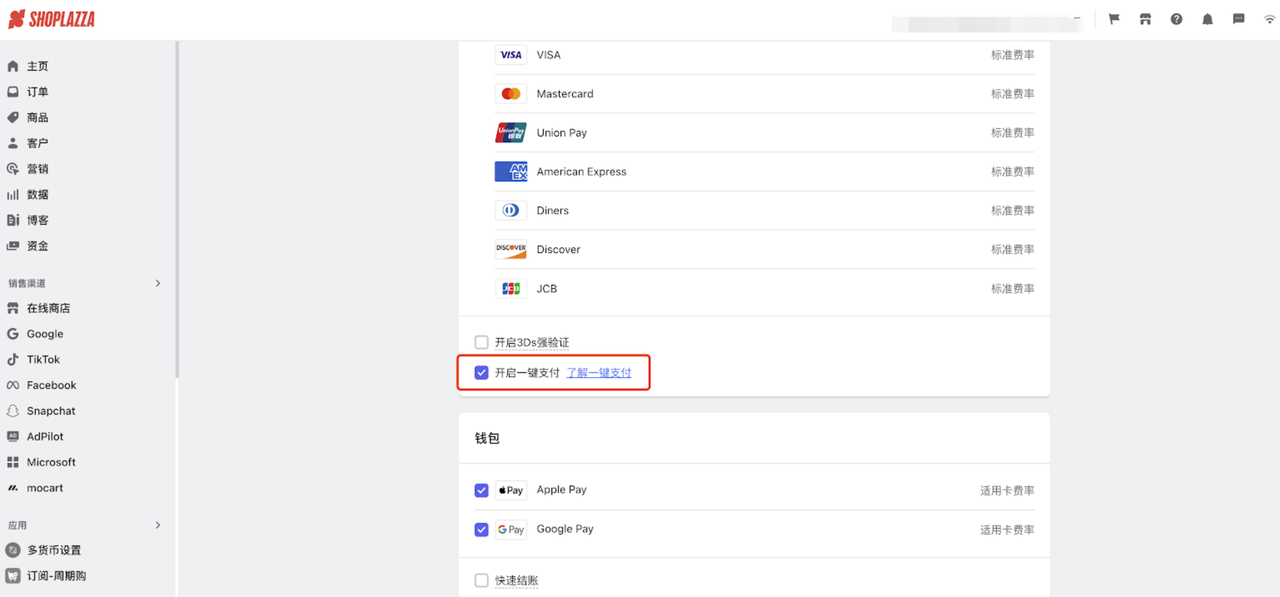Screen dimensions: 1280x597
Task: Enable the 开启3Ds强验证 checkbox
Action: click(x=482, y=343)
